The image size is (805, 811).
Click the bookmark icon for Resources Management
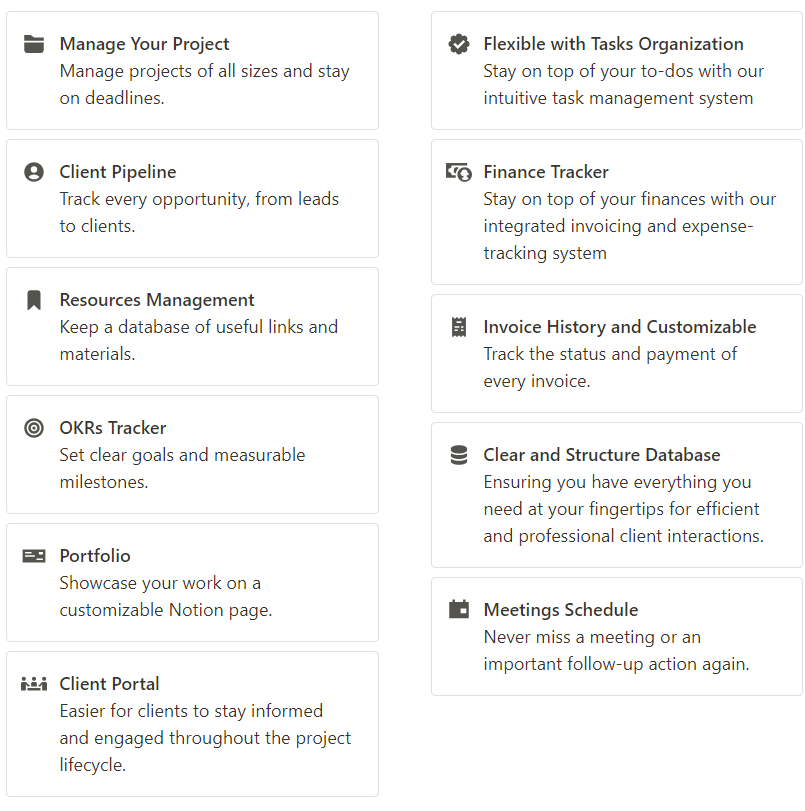pyautogui.click(x=34, y=300)
